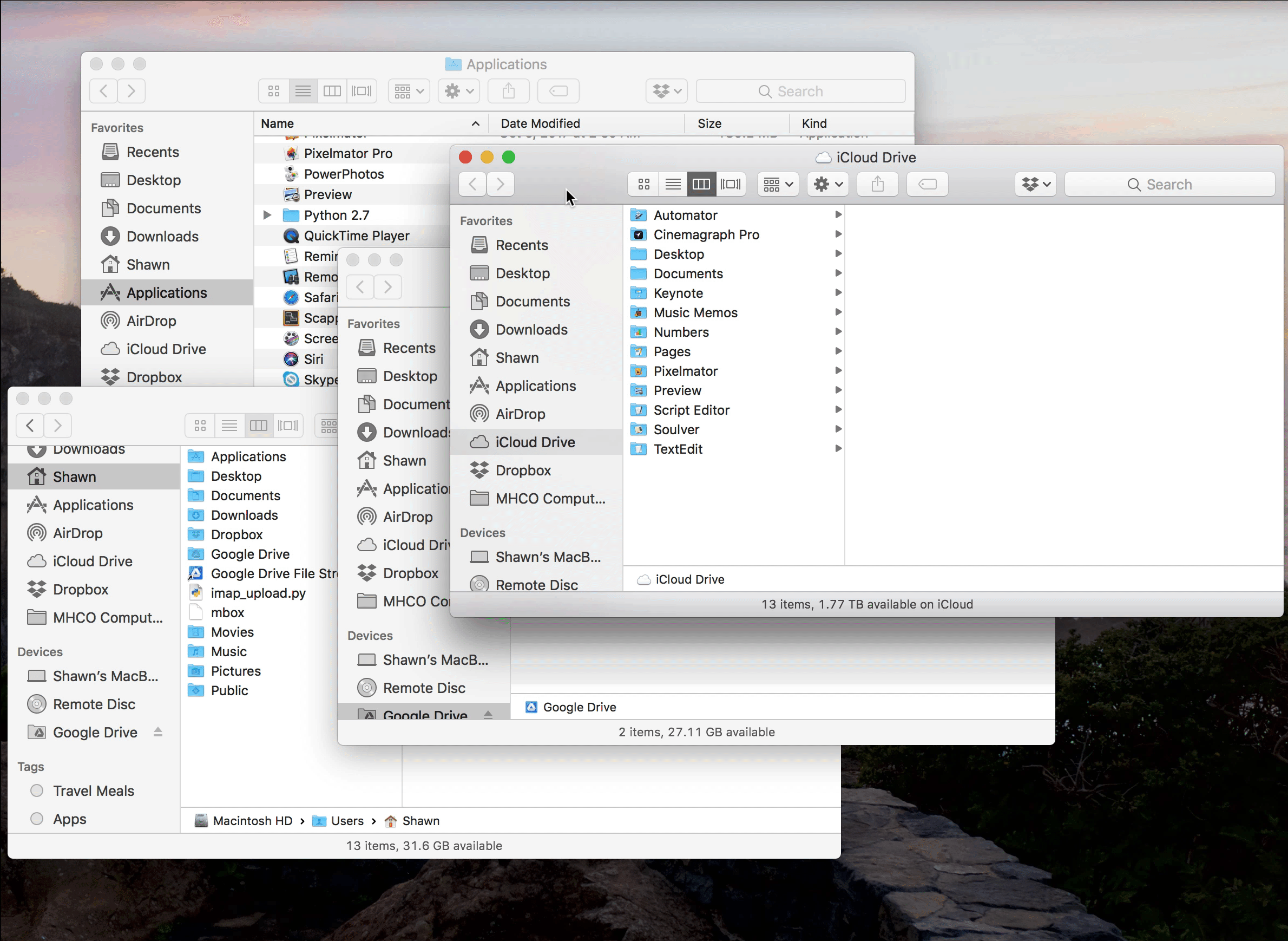Sort by Date Modified column header

(x=587, y=123)
